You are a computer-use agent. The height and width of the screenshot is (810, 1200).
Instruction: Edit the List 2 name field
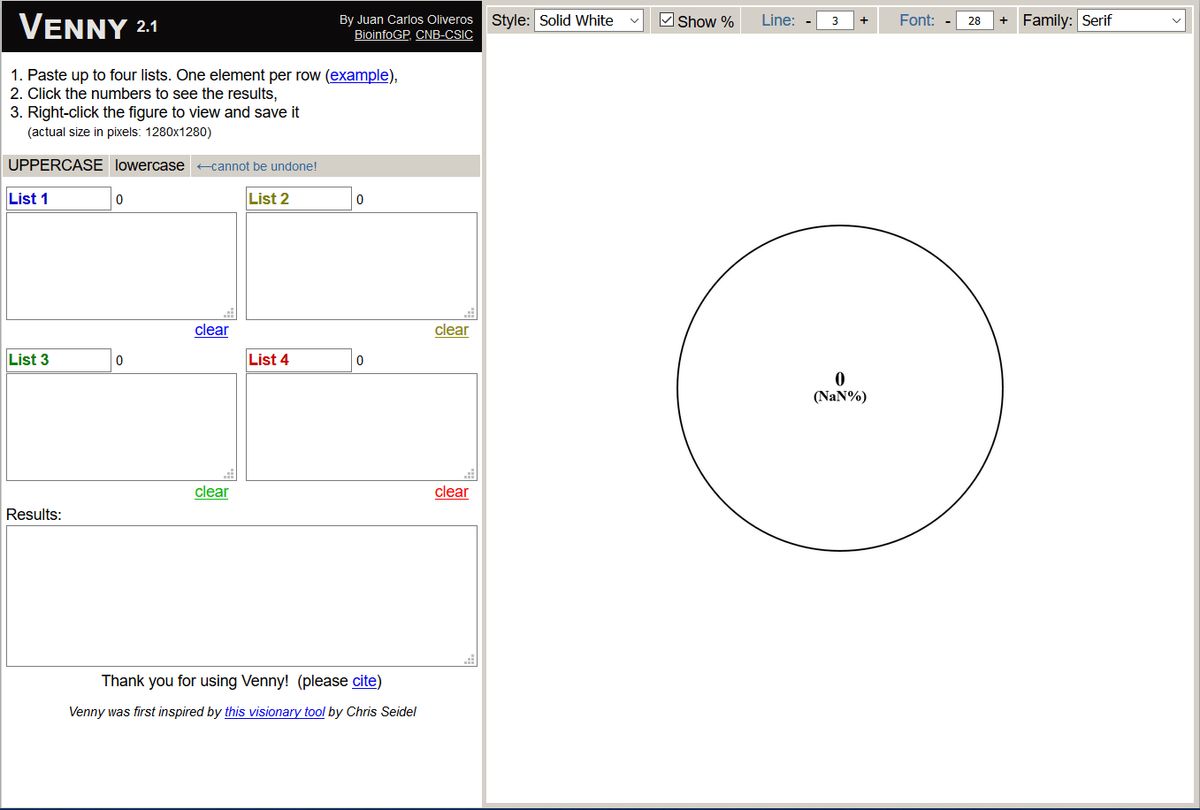[299, 199]
